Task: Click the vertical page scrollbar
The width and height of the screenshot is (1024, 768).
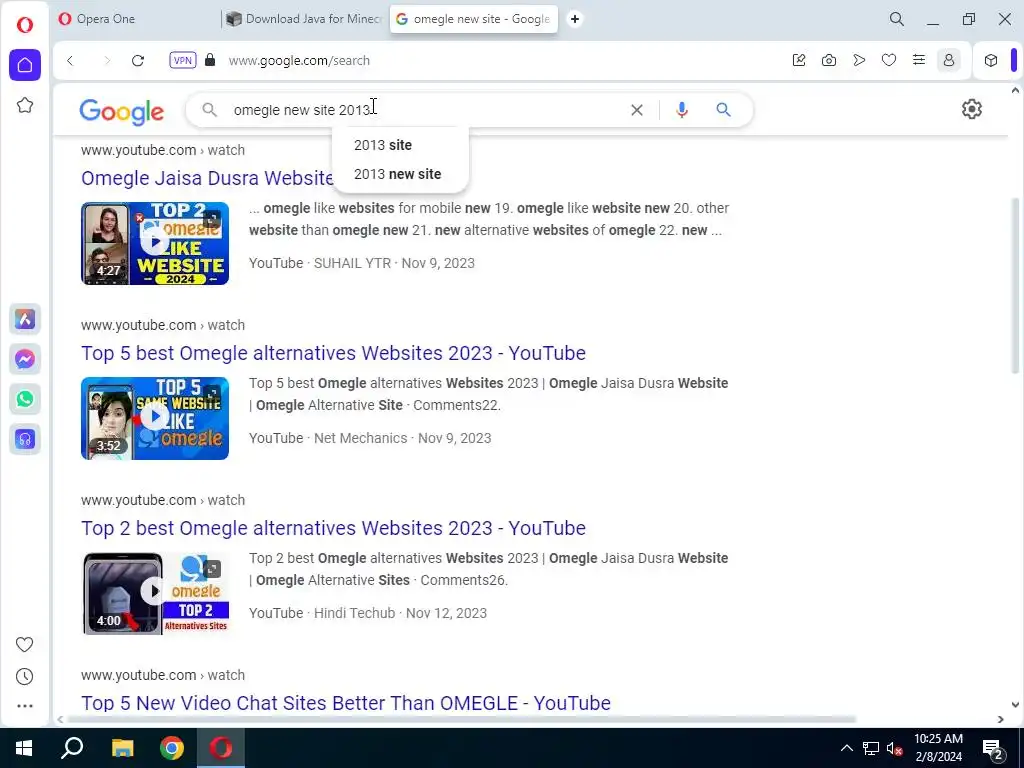Action: [x=1015, y=284]
